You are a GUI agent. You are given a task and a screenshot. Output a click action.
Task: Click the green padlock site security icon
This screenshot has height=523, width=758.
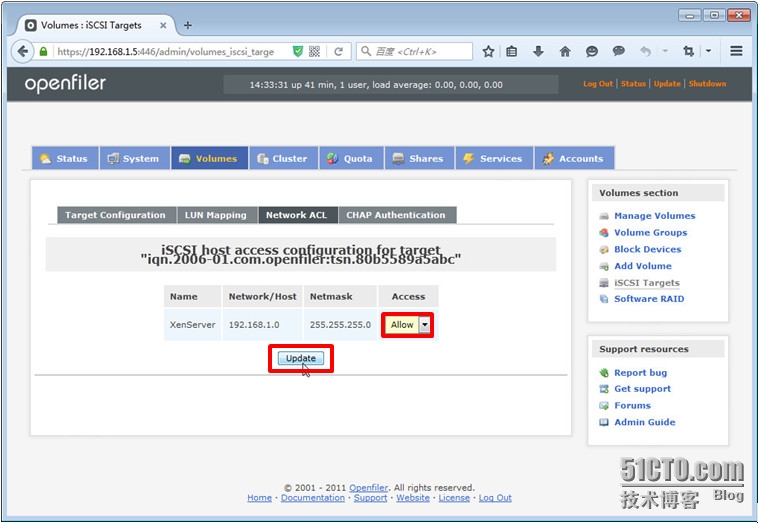coord(44,51)
